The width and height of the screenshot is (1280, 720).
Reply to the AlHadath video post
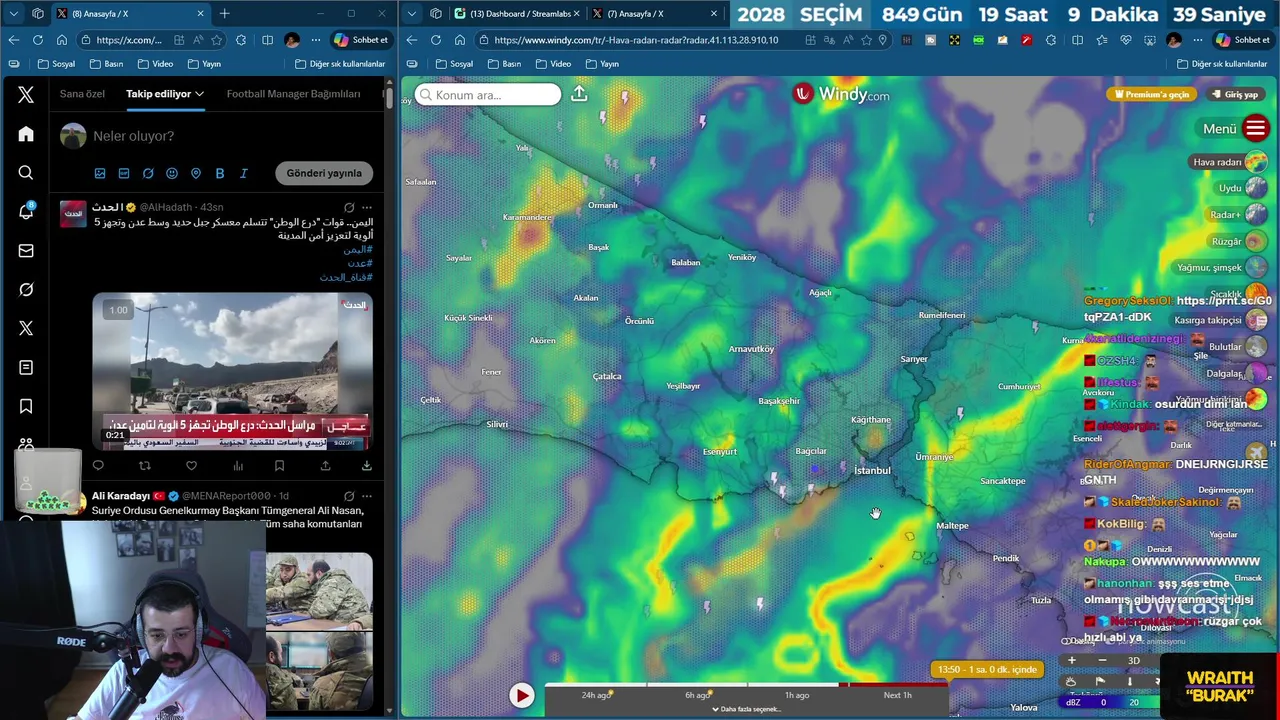[x=98, y=466]
